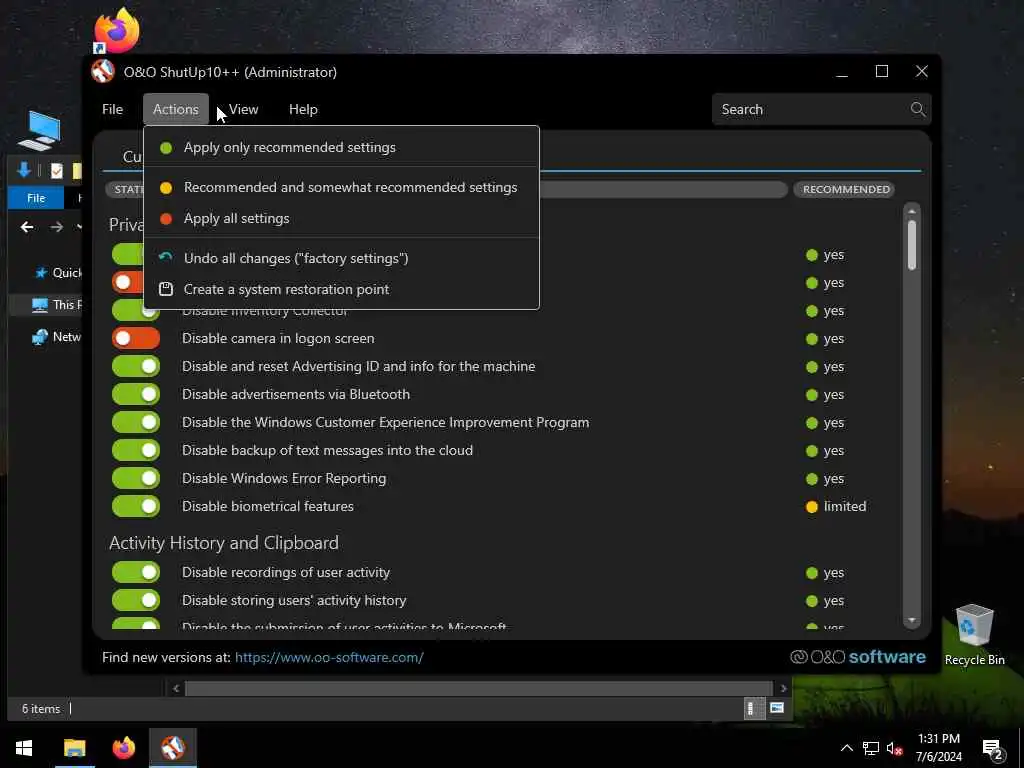The image size is (1024, 768).
Task: Click Explorer quick access toolbar down-arrow icon
Action: (24, 170)
